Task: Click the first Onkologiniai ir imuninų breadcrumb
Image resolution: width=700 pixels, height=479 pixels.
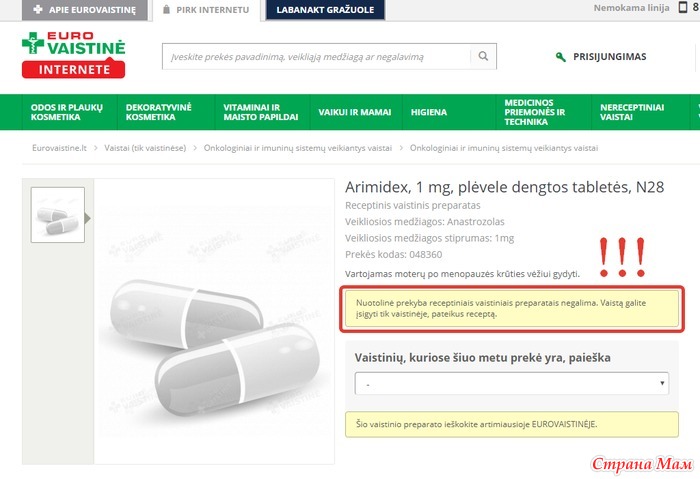Action: [298, 148]
